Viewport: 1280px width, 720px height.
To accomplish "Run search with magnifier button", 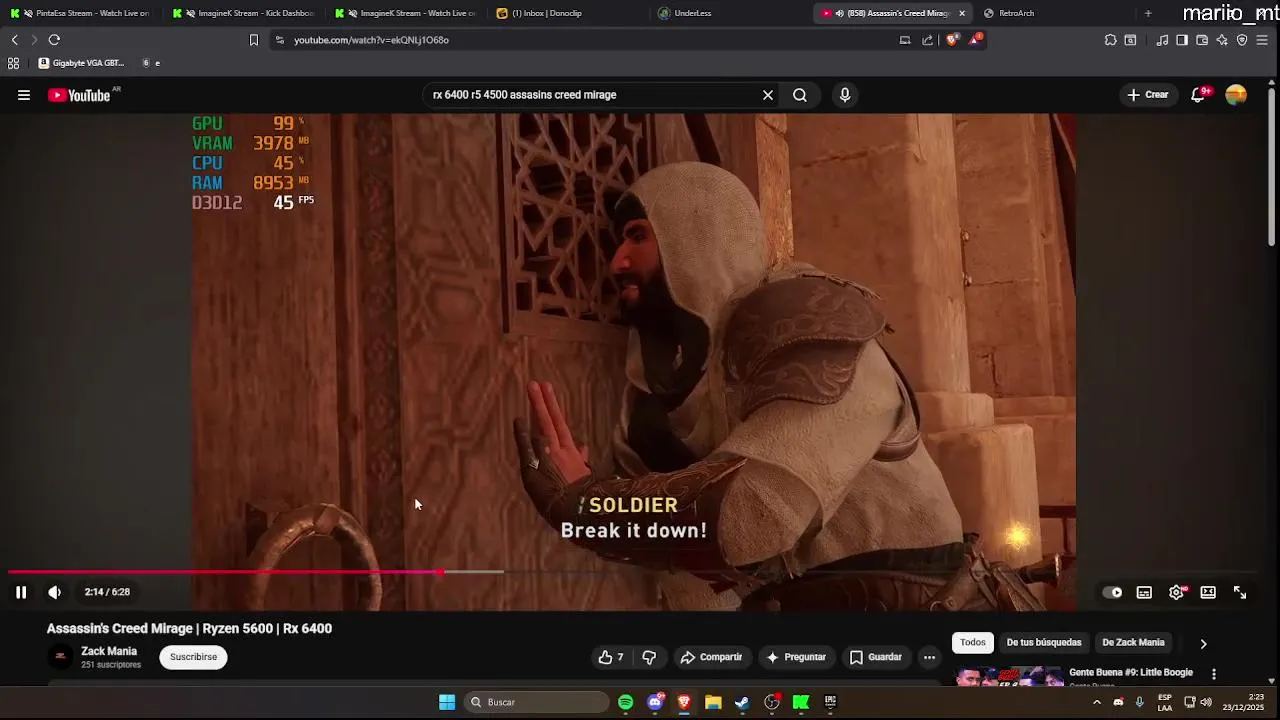I will click(800, 95).
